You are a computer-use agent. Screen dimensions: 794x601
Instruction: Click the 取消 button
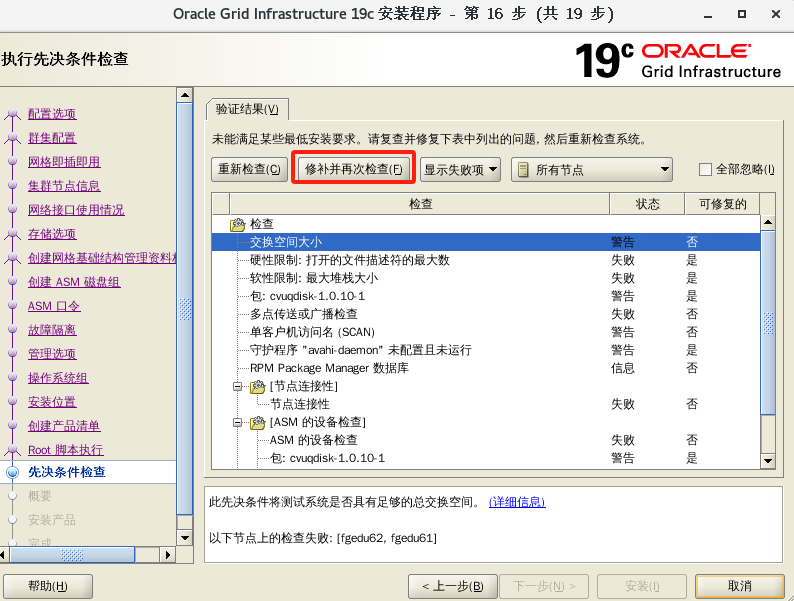pos(739,586)
